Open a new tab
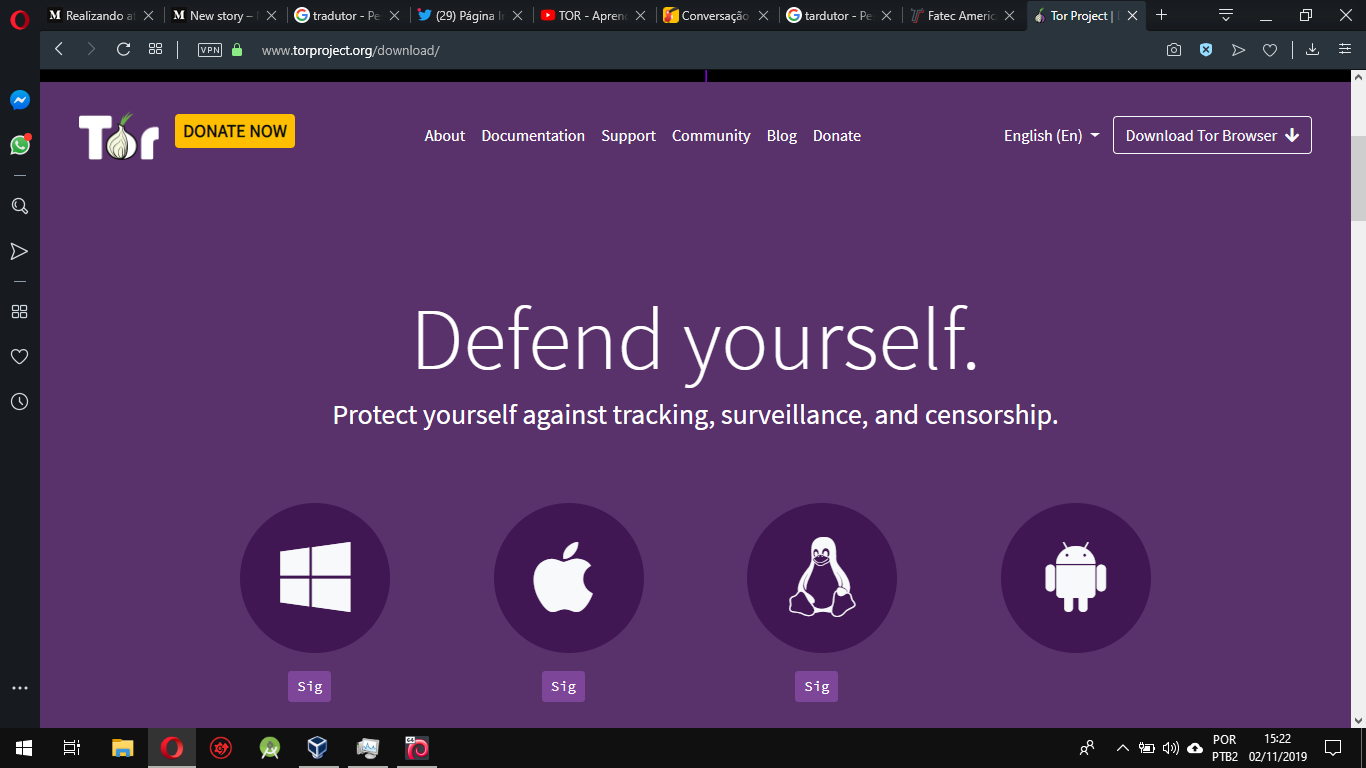 [x=1161, y=15]
